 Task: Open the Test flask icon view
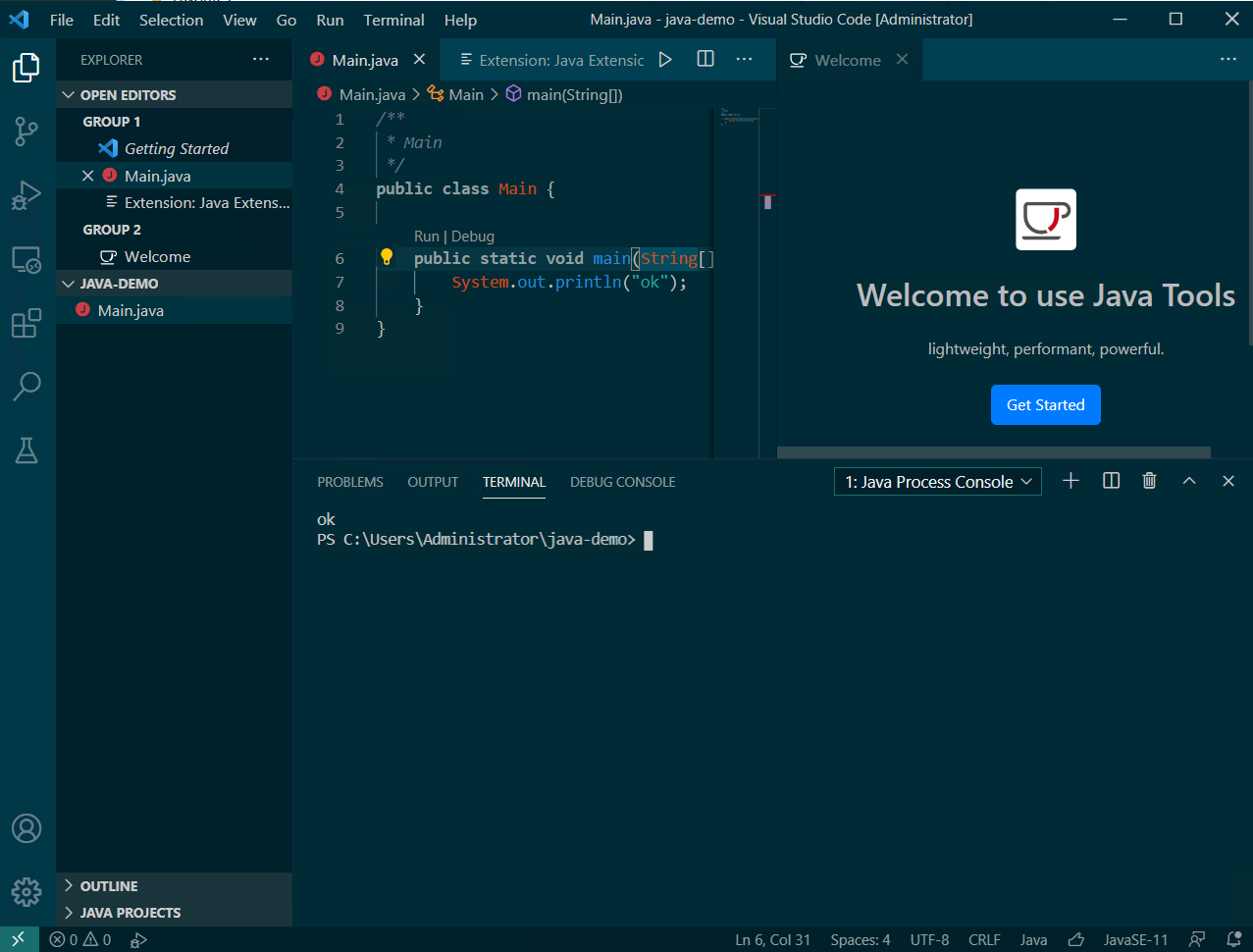(26, 450)
